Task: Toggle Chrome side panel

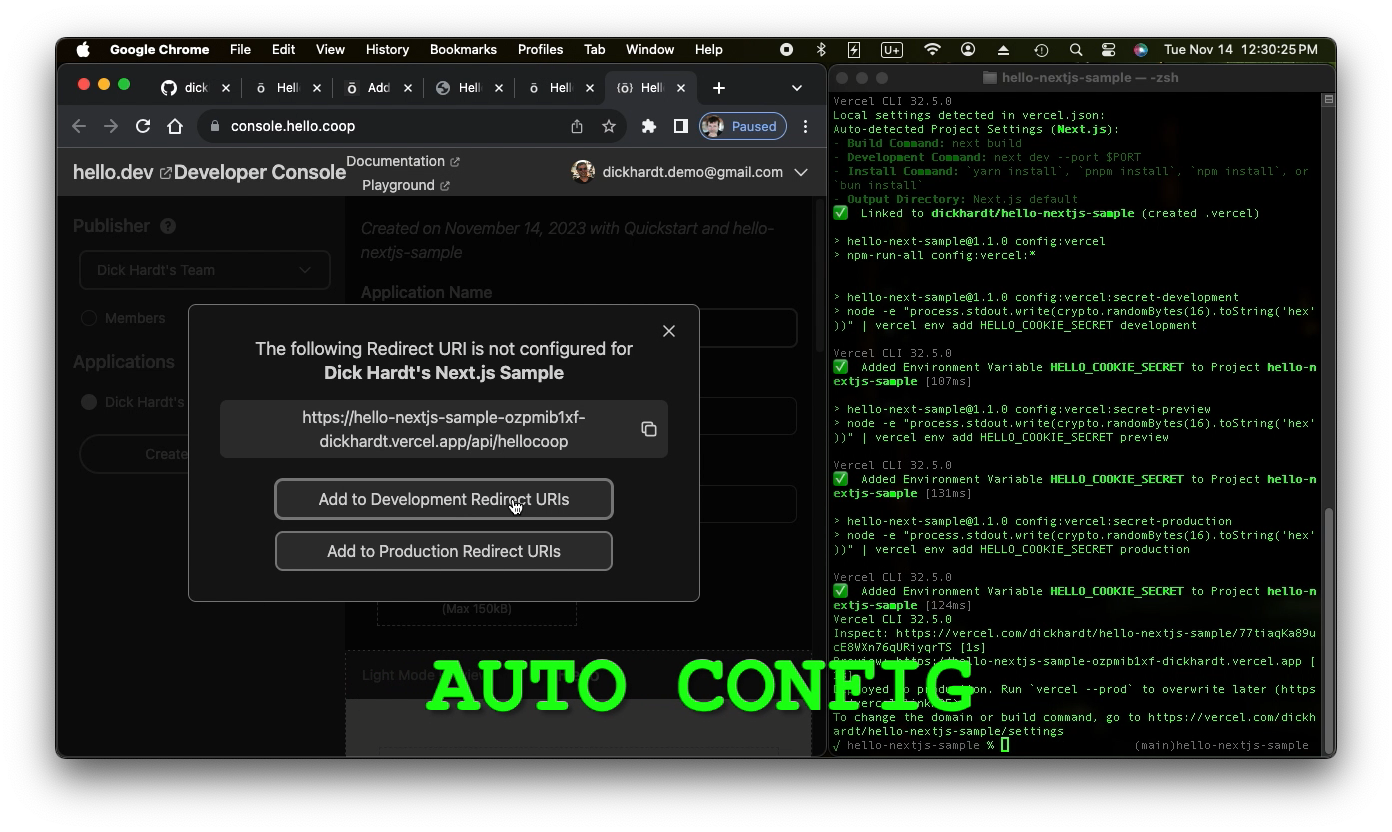Action: point(680,126)
